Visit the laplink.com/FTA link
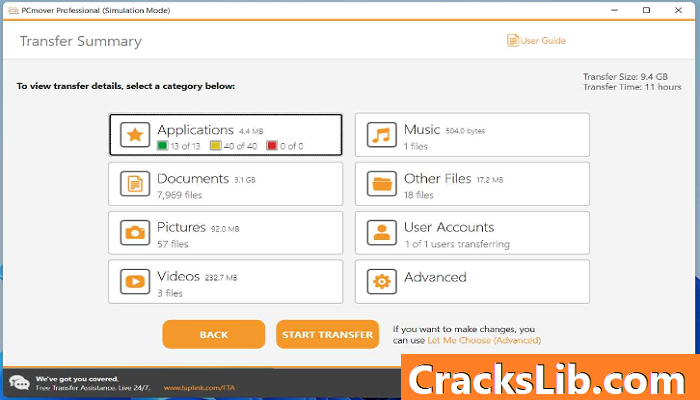Screen dimensions: 700x400 tap(199, 388)
